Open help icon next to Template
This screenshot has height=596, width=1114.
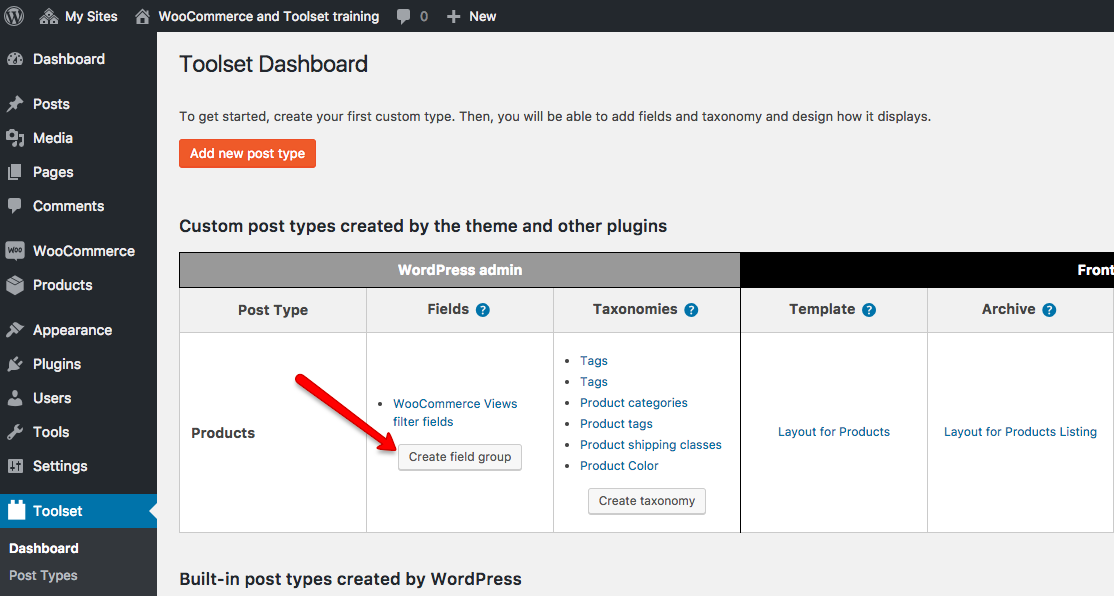tap(869, 310)
